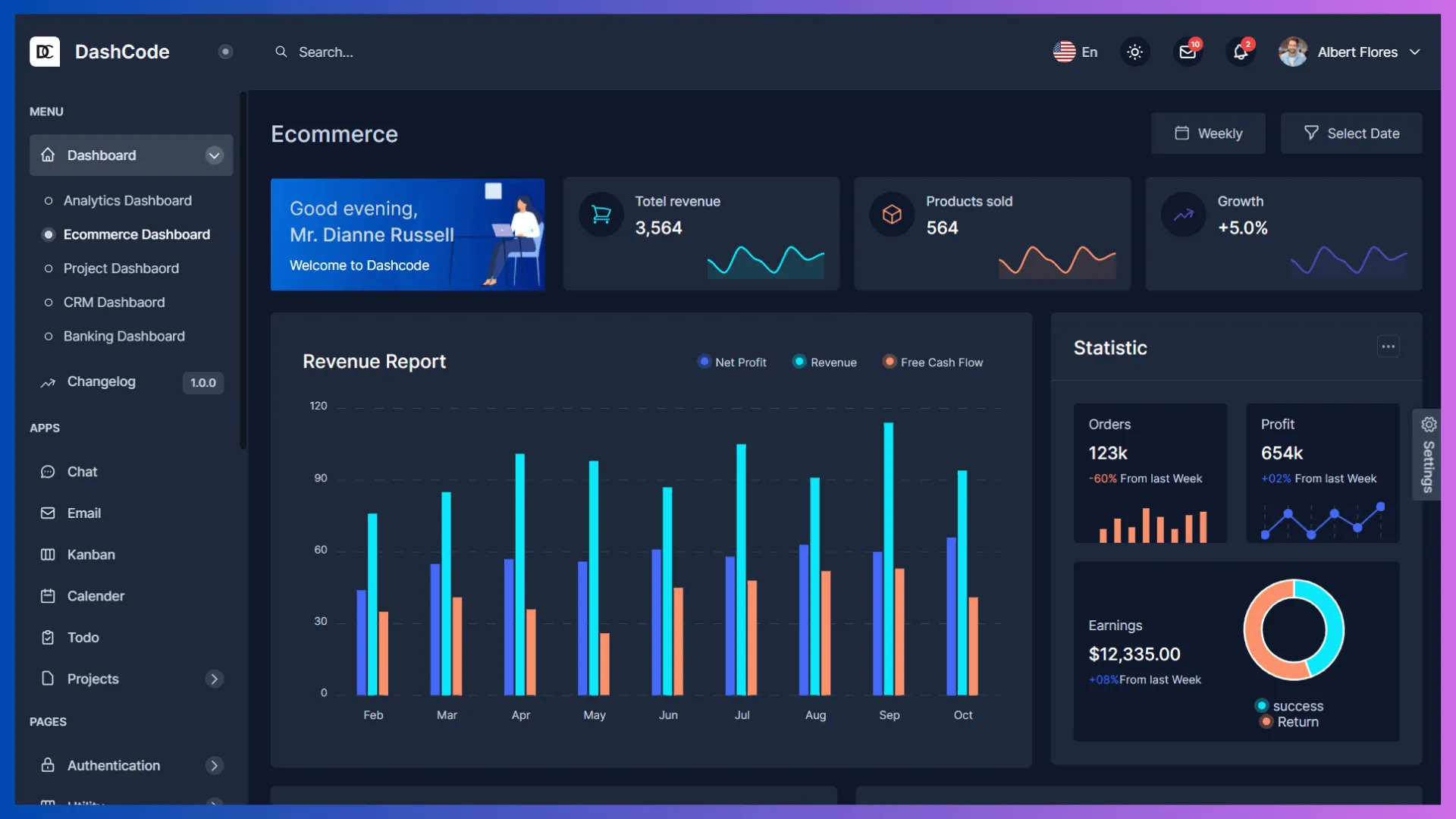Image resolution: width=1456 pixels, height=819 pixels.
Task: Select Analytics Dashboard menu item
Action: tap(127, 201)
